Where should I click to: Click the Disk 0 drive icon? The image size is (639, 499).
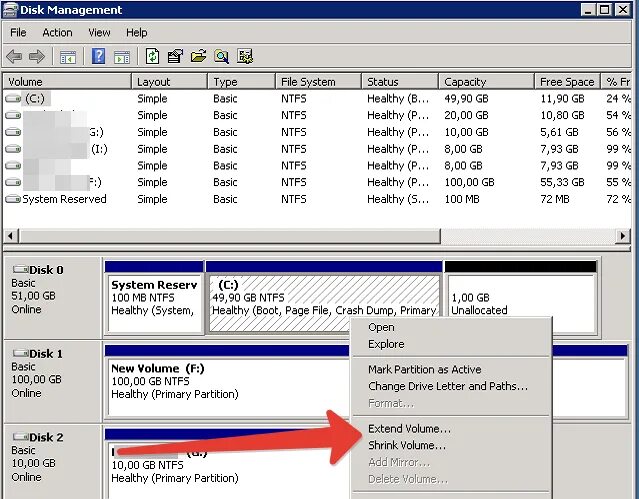click(x=20, y=269)
